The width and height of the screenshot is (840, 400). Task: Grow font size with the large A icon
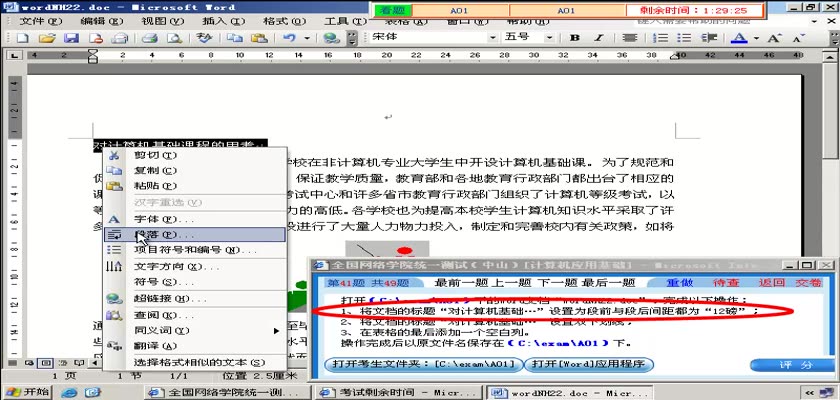pyautogui.click(x=774, y=38)
